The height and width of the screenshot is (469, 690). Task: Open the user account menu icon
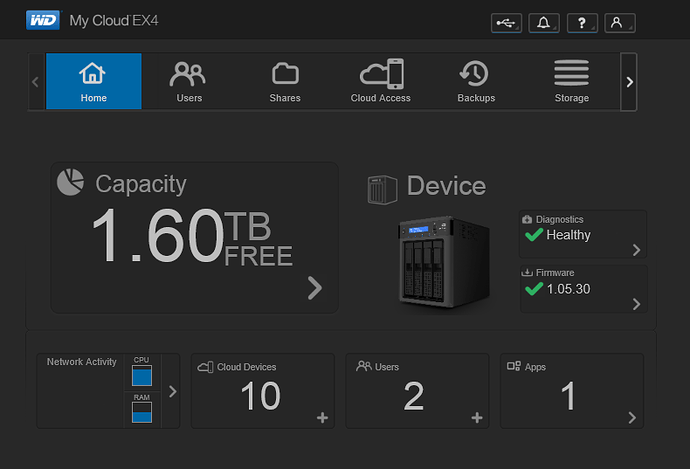(619, 23)
